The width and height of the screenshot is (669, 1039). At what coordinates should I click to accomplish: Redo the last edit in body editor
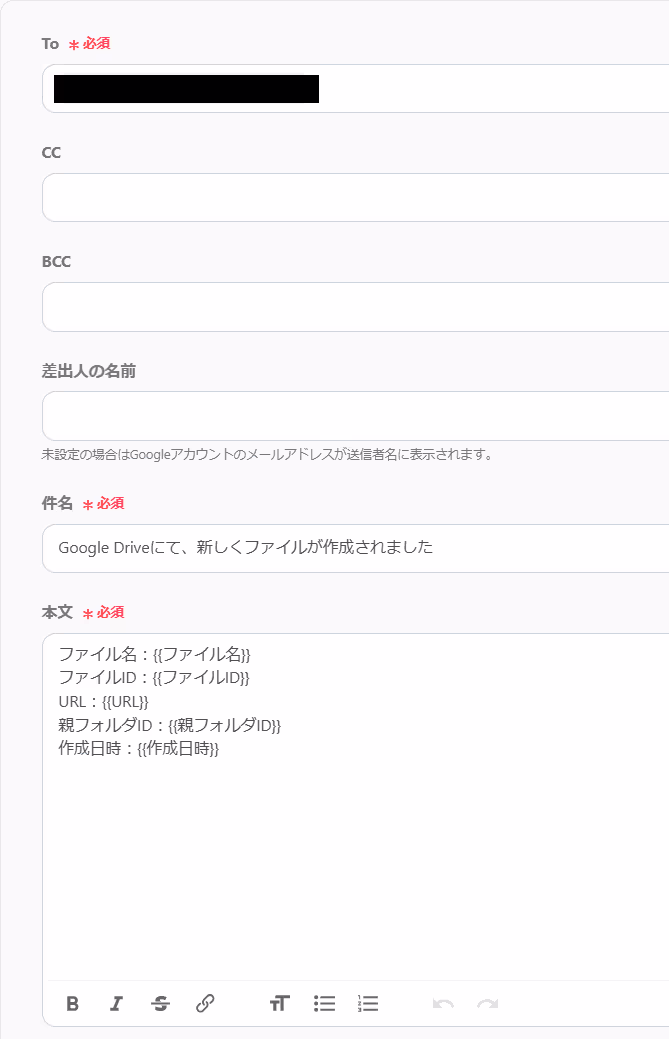(488, 1003)
